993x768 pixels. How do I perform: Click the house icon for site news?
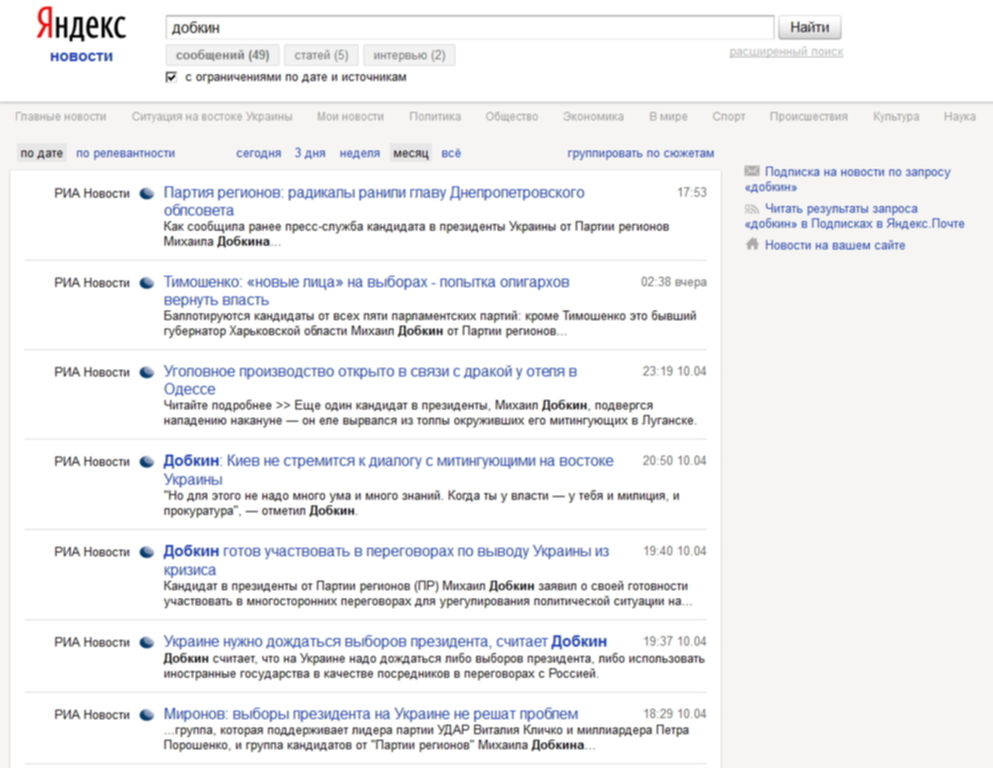[752, 244]
